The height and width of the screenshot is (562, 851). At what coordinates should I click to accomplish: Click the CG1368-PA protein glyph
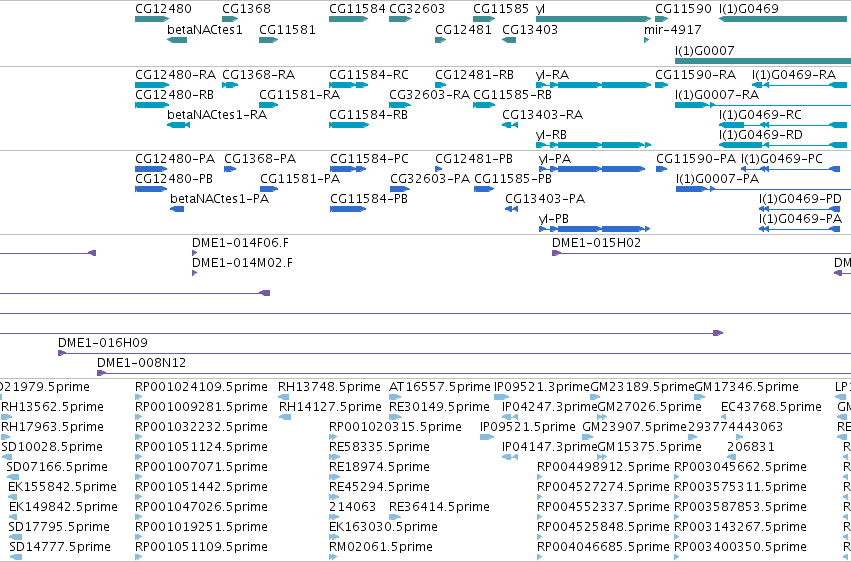(230, 169)
